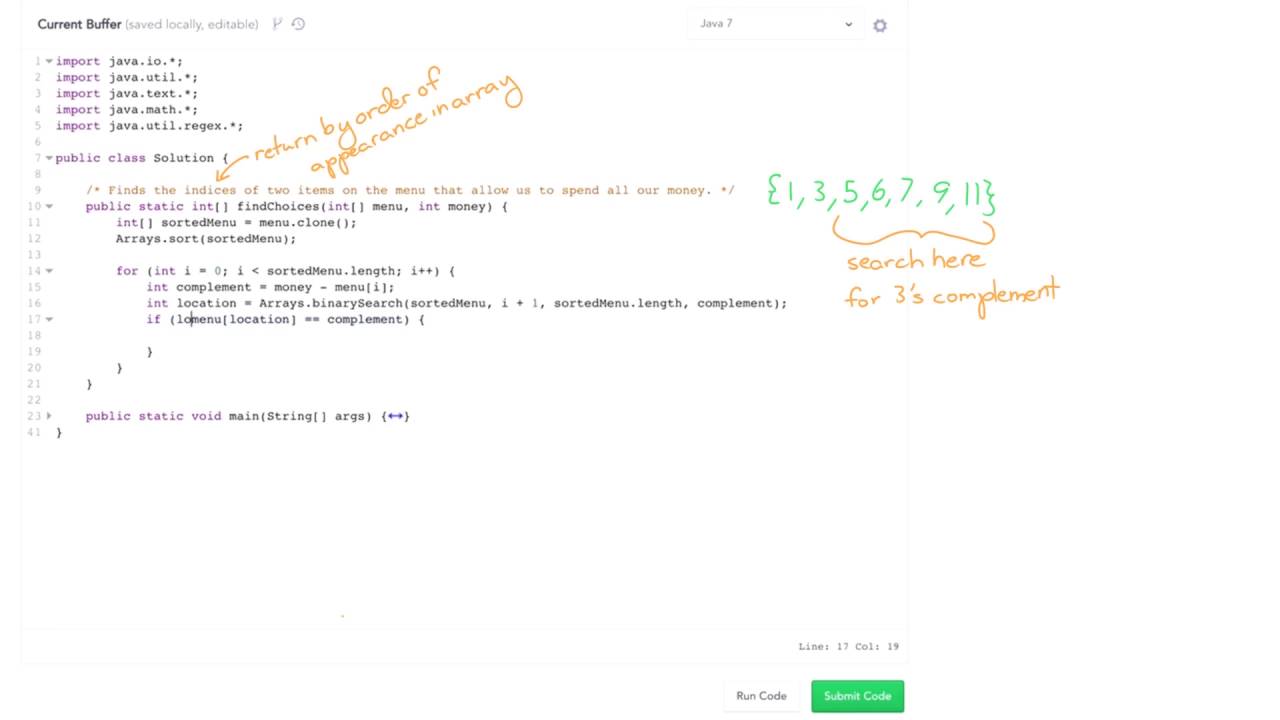Open the Java 7 language dropdown
1280x720 pixels.
click(776, 24)
